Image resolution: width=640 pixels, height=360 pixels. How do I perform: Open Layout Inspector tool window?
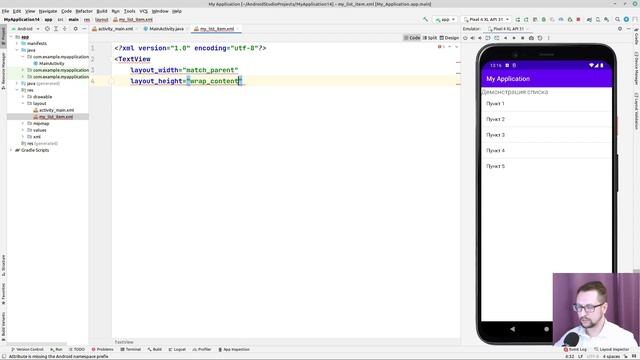[x=611, y=349]
